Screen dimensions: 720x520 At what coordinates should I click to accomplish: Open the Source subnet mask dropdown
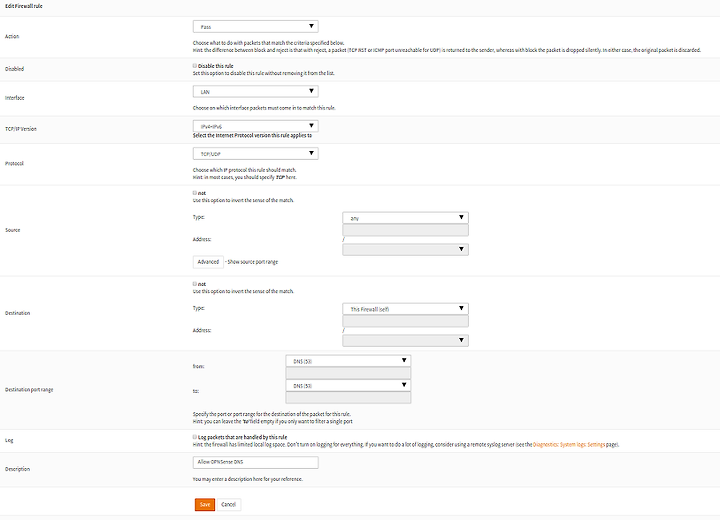point(405,249)
